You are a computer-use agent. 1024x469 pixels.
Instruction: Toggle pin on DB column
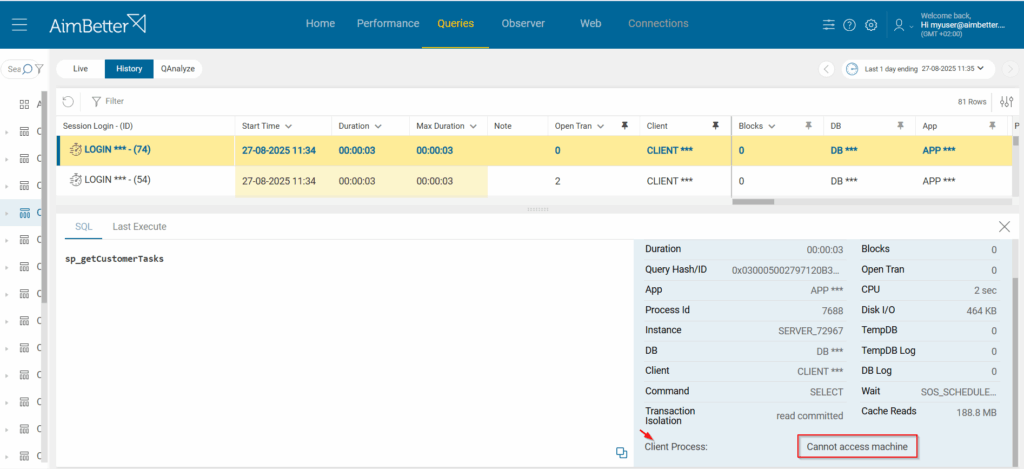point(901,125)
